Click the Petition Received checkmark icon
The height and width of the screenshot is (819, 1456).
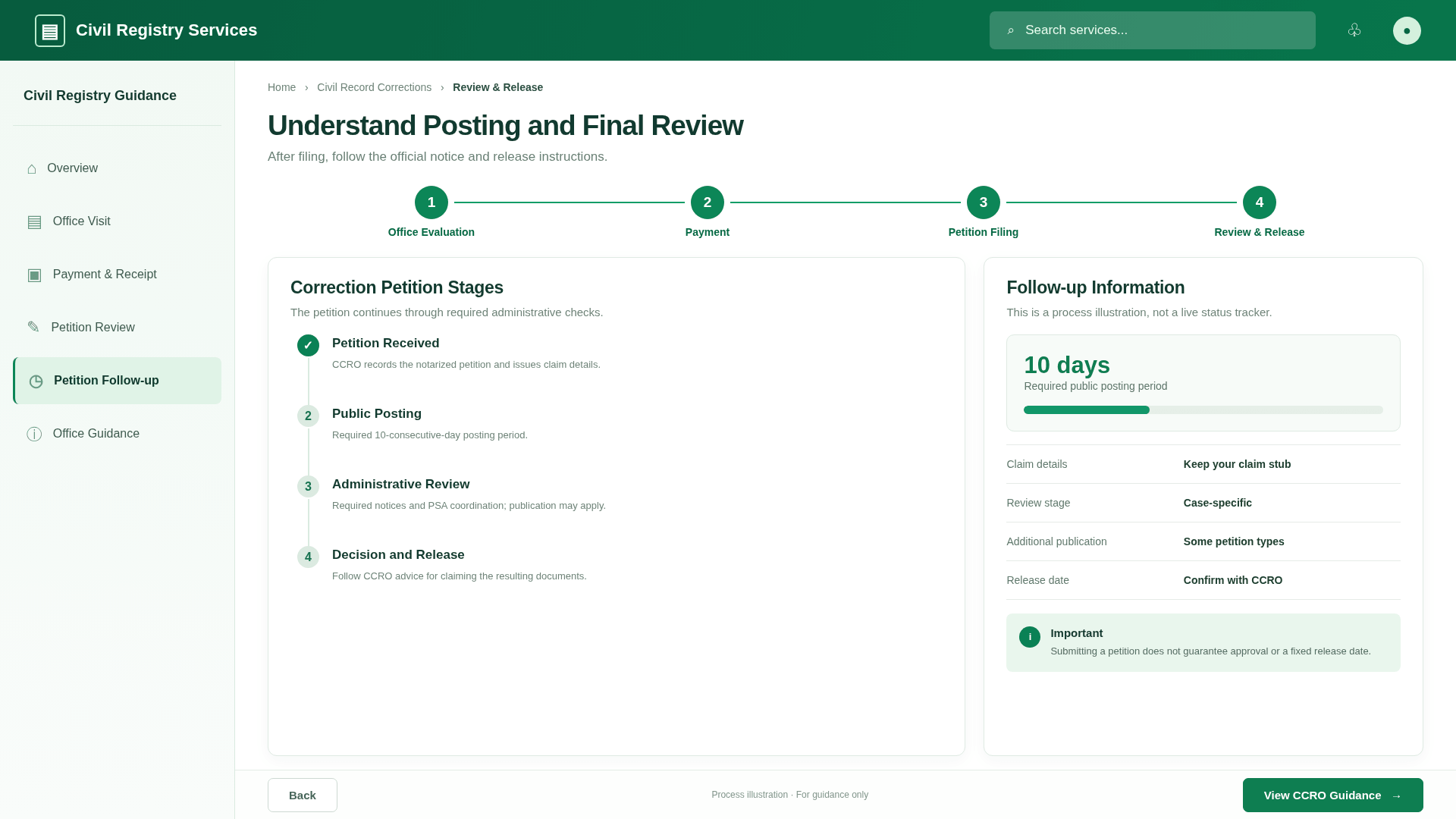pyautogui.click(x=308, y=345)
